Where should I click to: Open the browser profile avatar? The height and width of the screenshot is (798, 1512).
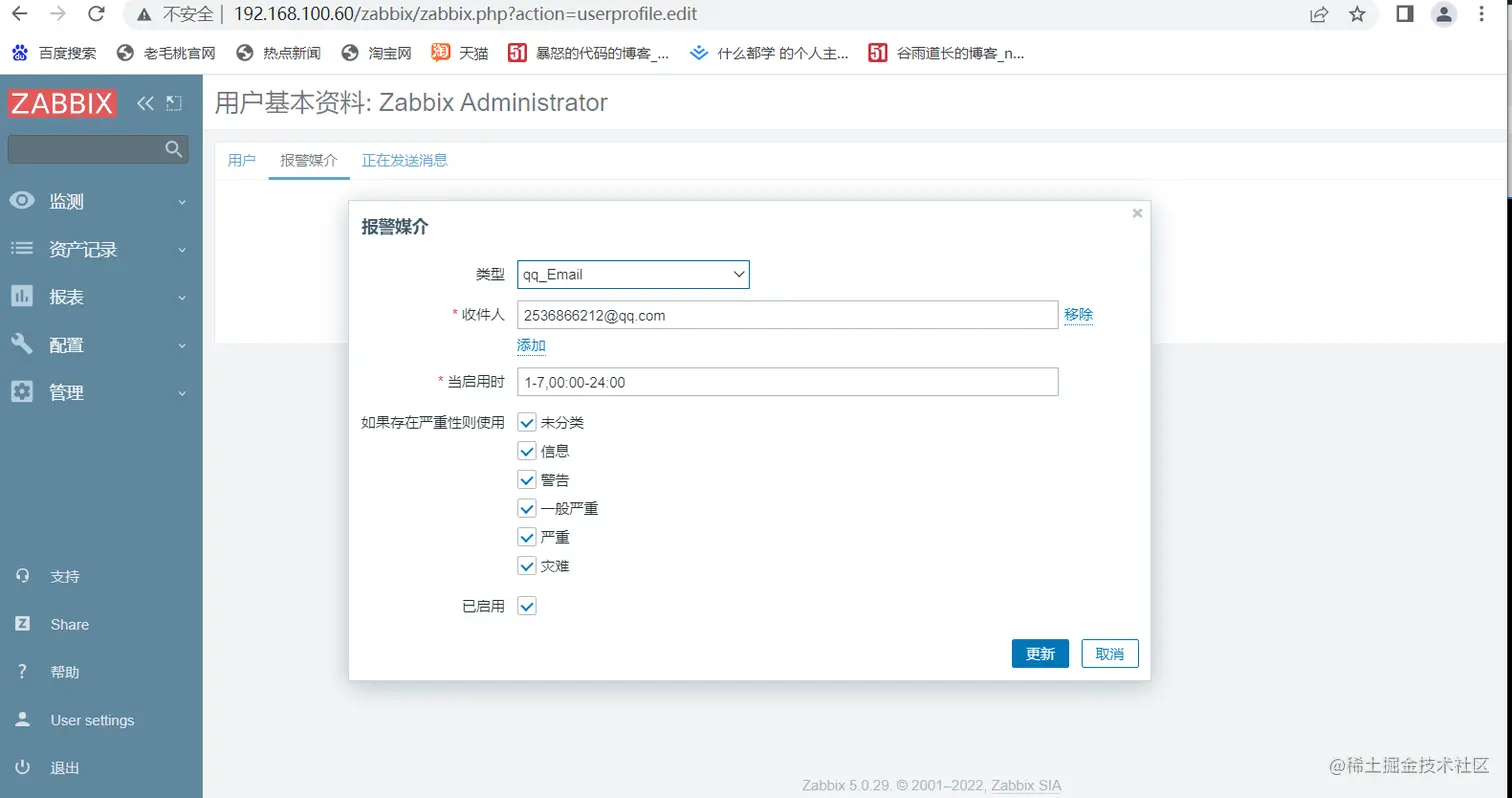(1444, 14)
